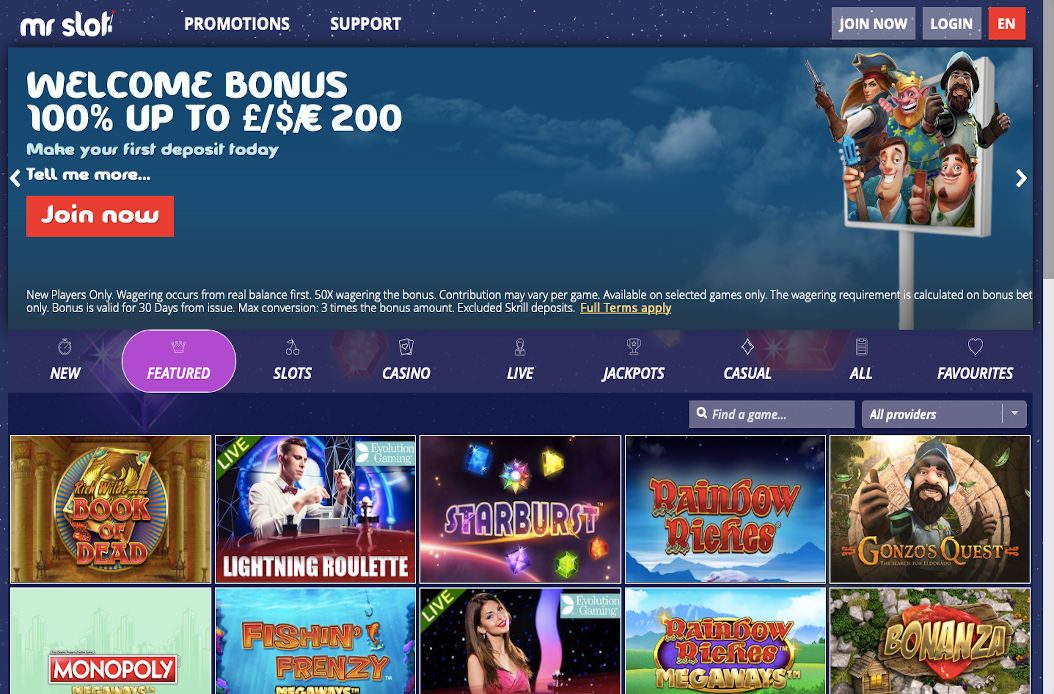
Task: Select the cherry icon for Slots
Action: tap(292, 347)
